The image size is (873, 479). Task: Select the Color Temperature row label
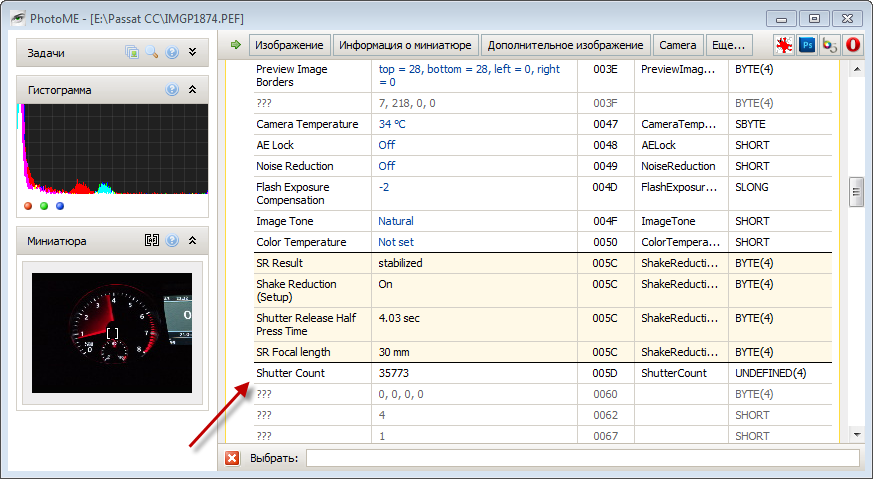click(x=301, y=242)
